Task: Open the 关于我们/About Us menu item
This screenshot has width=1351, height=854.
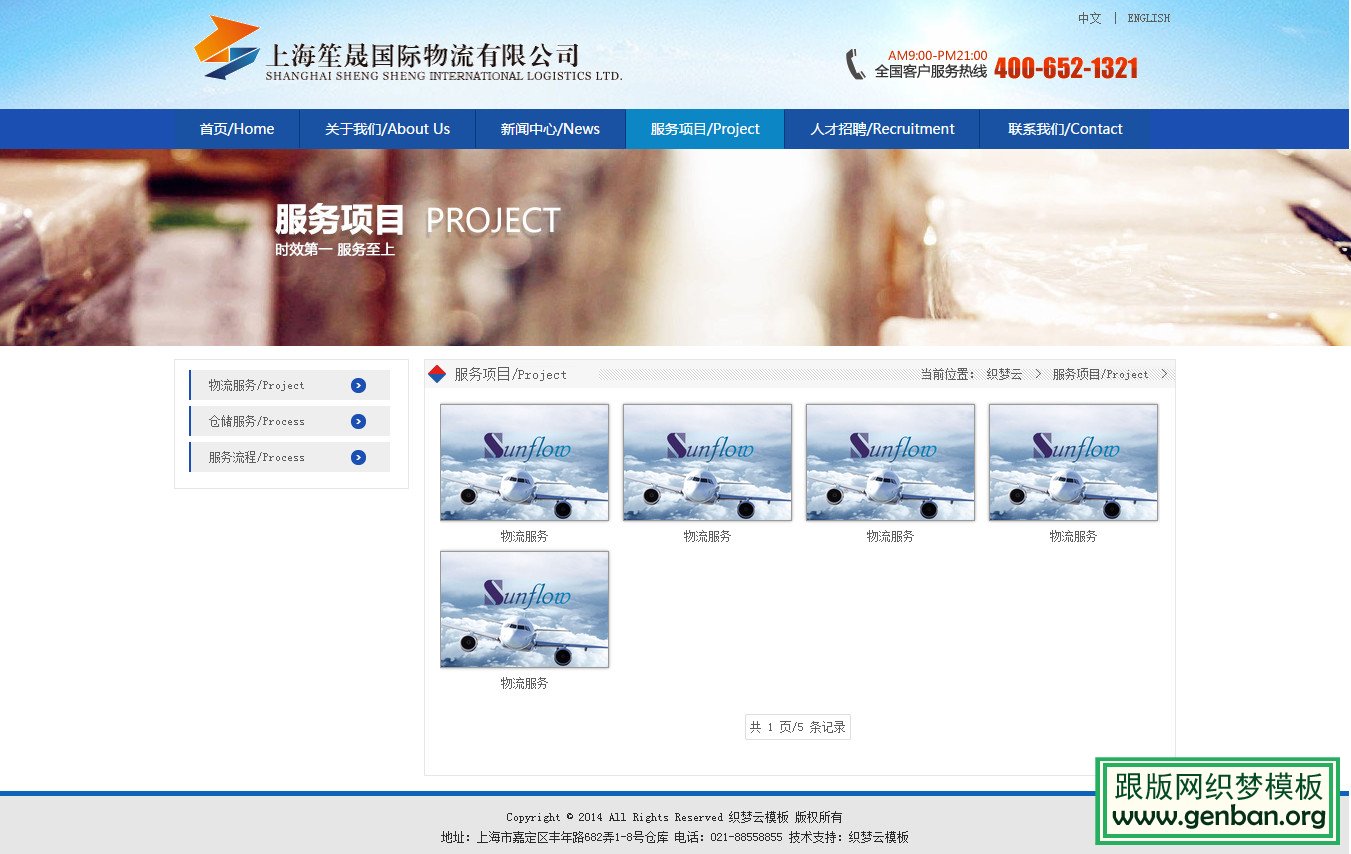Action: (387, 129)
